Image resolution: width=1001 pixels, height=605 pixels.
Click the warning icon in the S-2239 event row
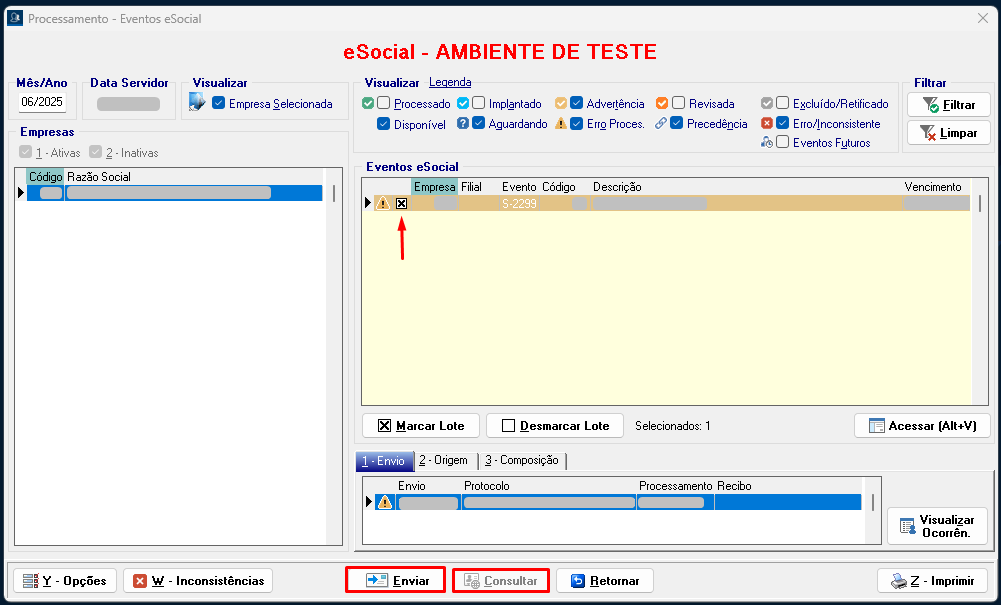pos(383,203)
